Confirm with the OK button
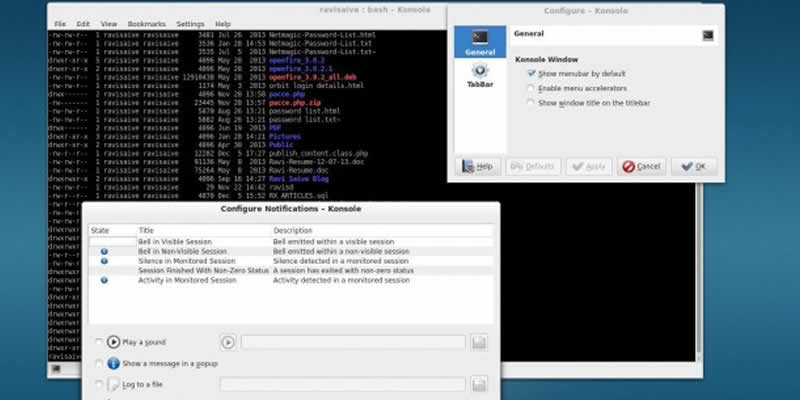800x400 pixels. coord(694,166)
